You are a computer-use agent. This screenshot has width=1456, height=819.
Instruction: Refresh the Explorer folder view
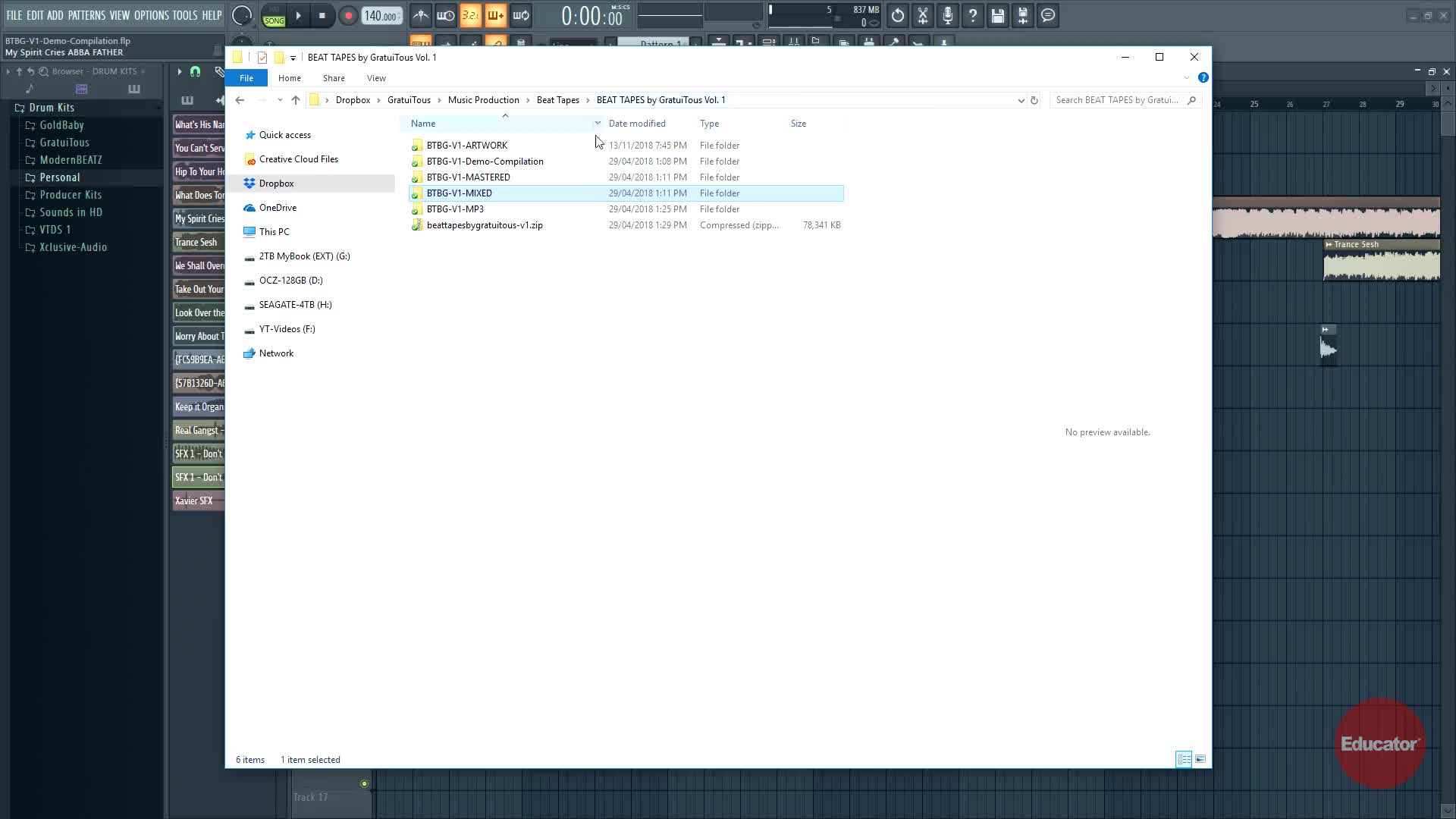click(x=1034, y=100)
